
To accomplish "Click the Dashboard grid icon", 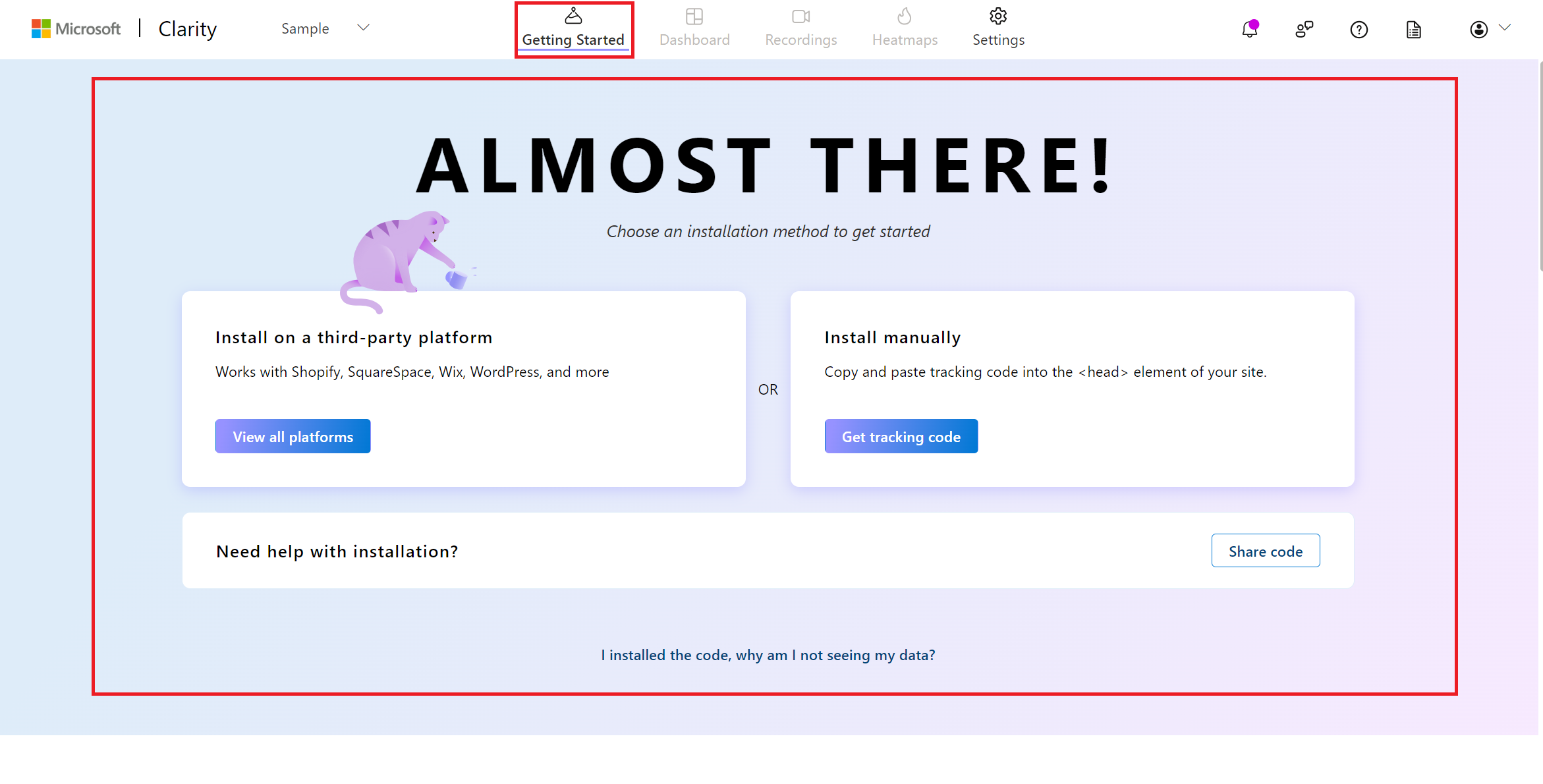I will click(694, 16).
